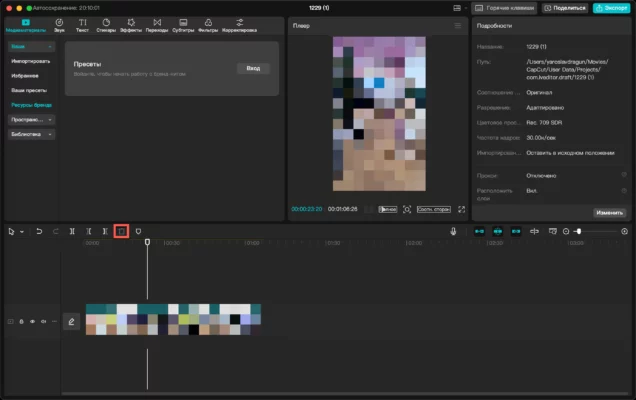The height and width of the screenshot is (400, 636).
Task: Delete the clip part right of playhead
Action: tap(105, 231)
